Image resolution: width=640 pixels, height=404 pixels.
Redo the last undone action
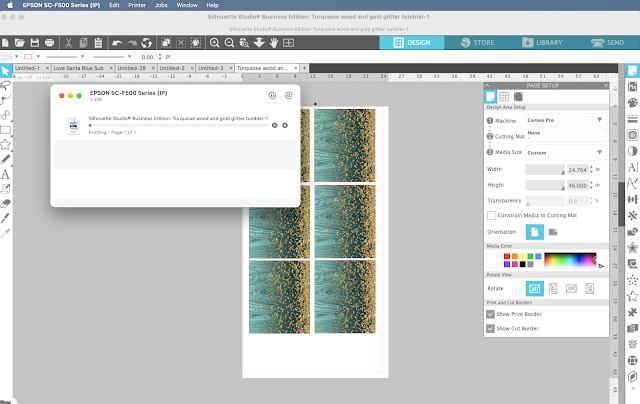tap(132, 42)
